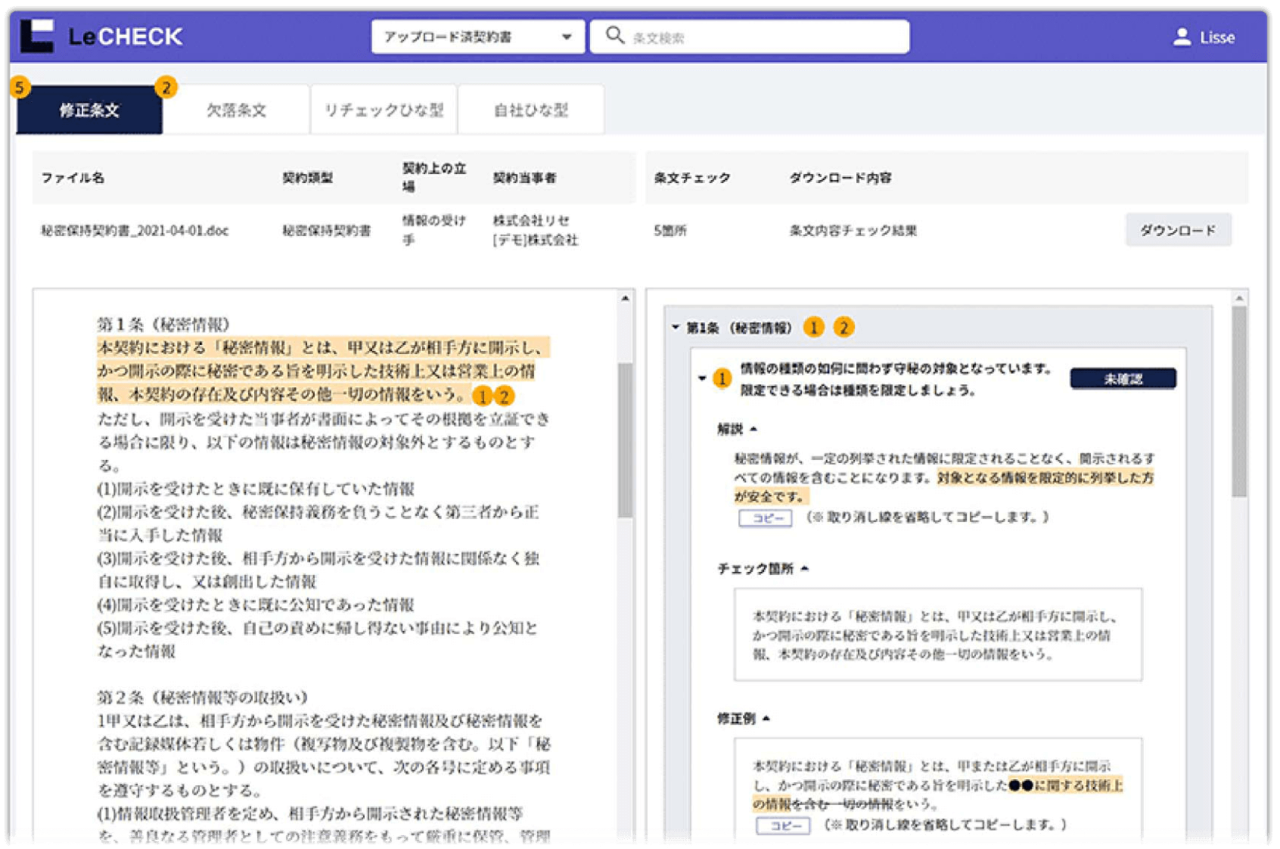Click badge 2 beside the 第1条 header
The height and width of the screenshot is (849, 1280).
click(x=845, y=327)
